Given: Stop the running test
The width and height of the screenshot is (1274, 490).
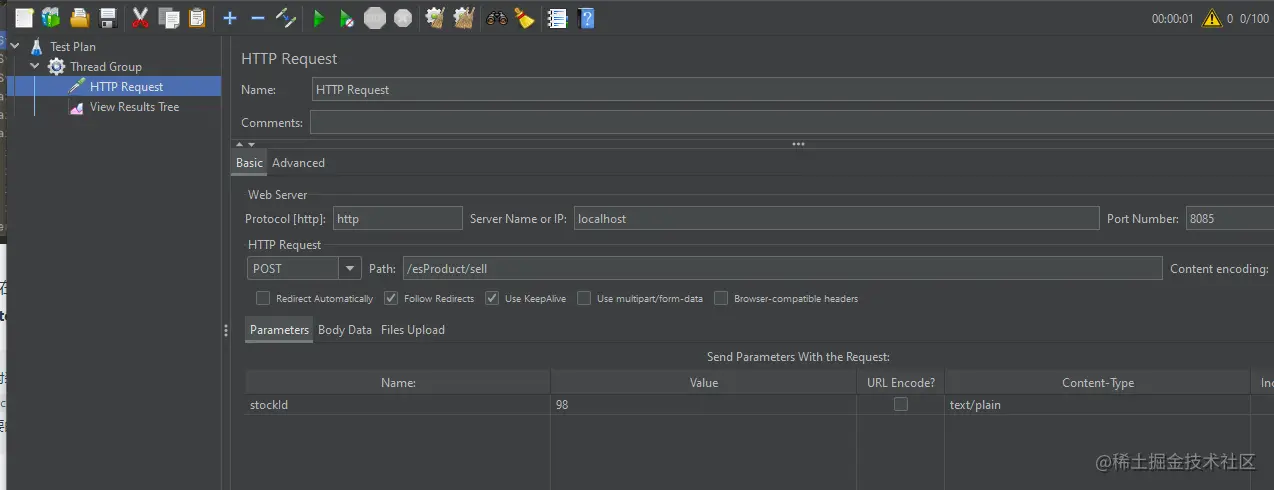Looking at the screenshot, I should 375,17.
